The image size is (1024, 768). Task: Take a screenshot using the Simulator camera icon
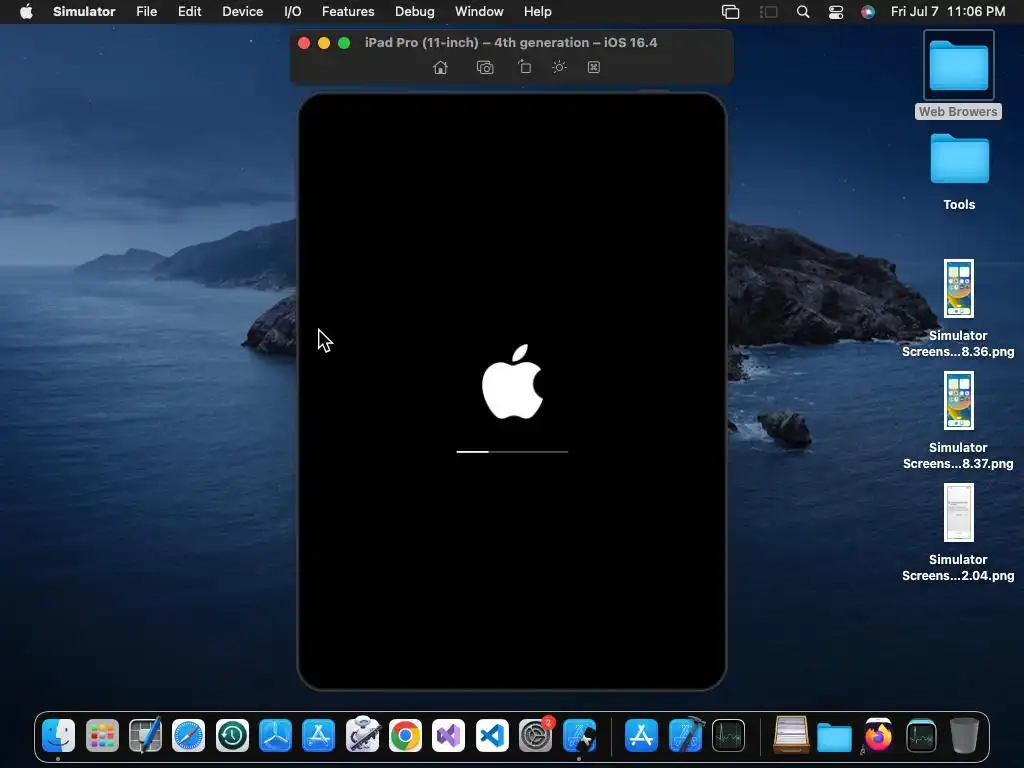coord(485,67)
